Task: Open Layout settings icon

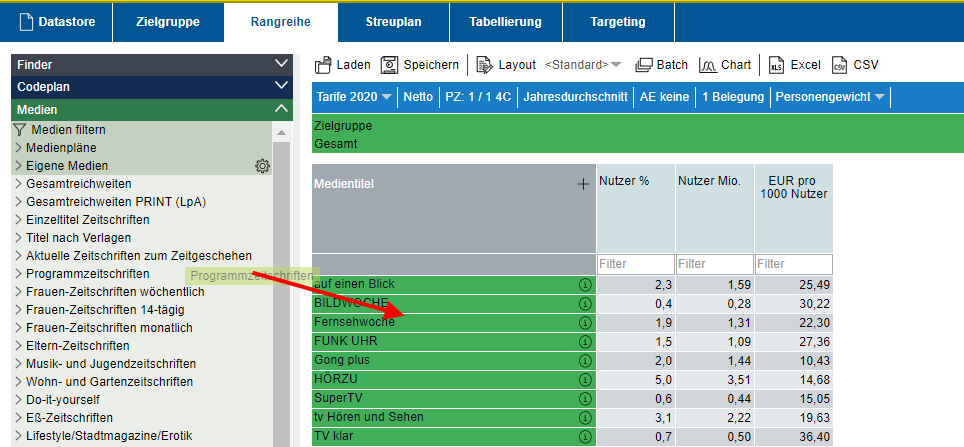Action: [485, 65]
